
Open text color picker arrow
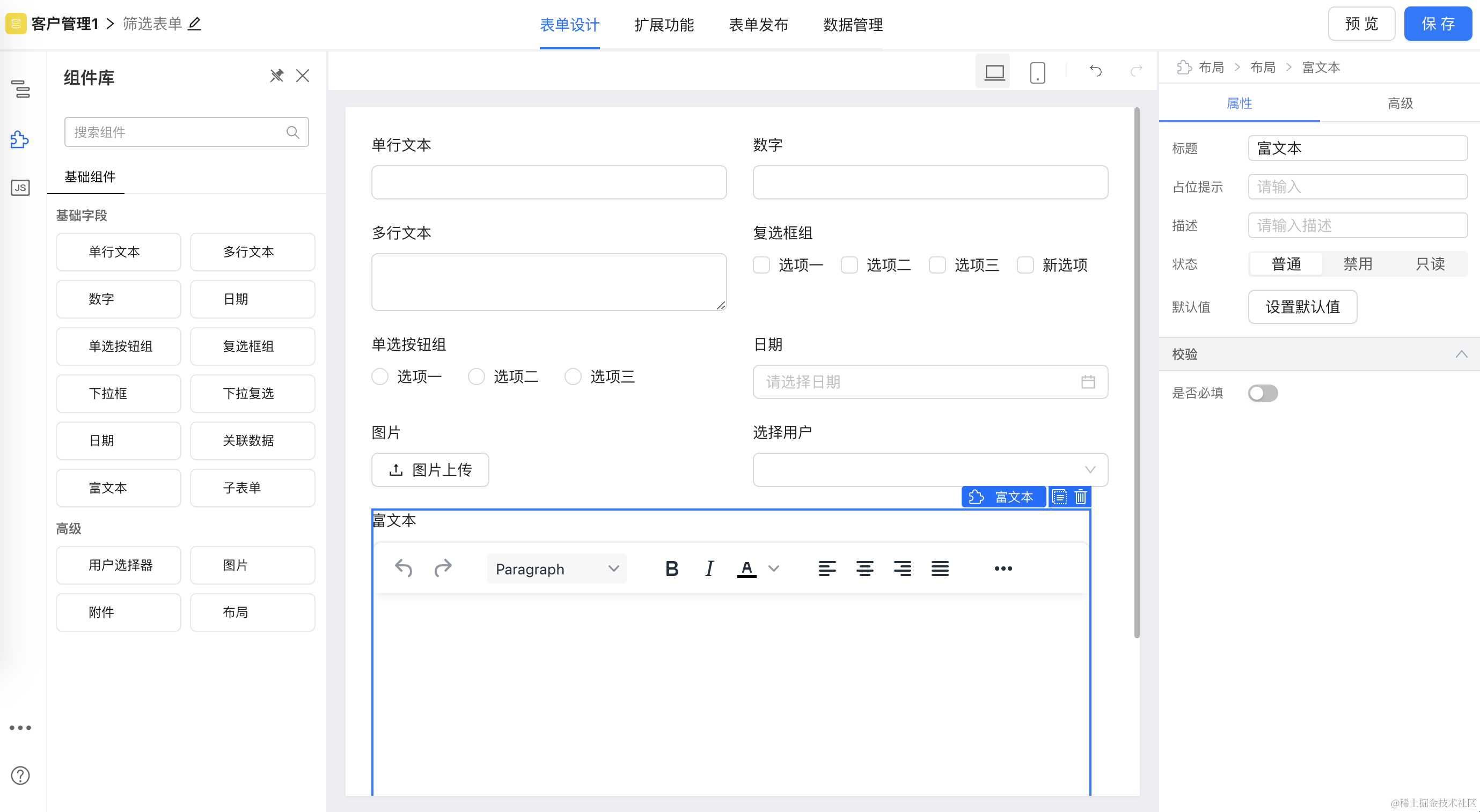(774, 569)
